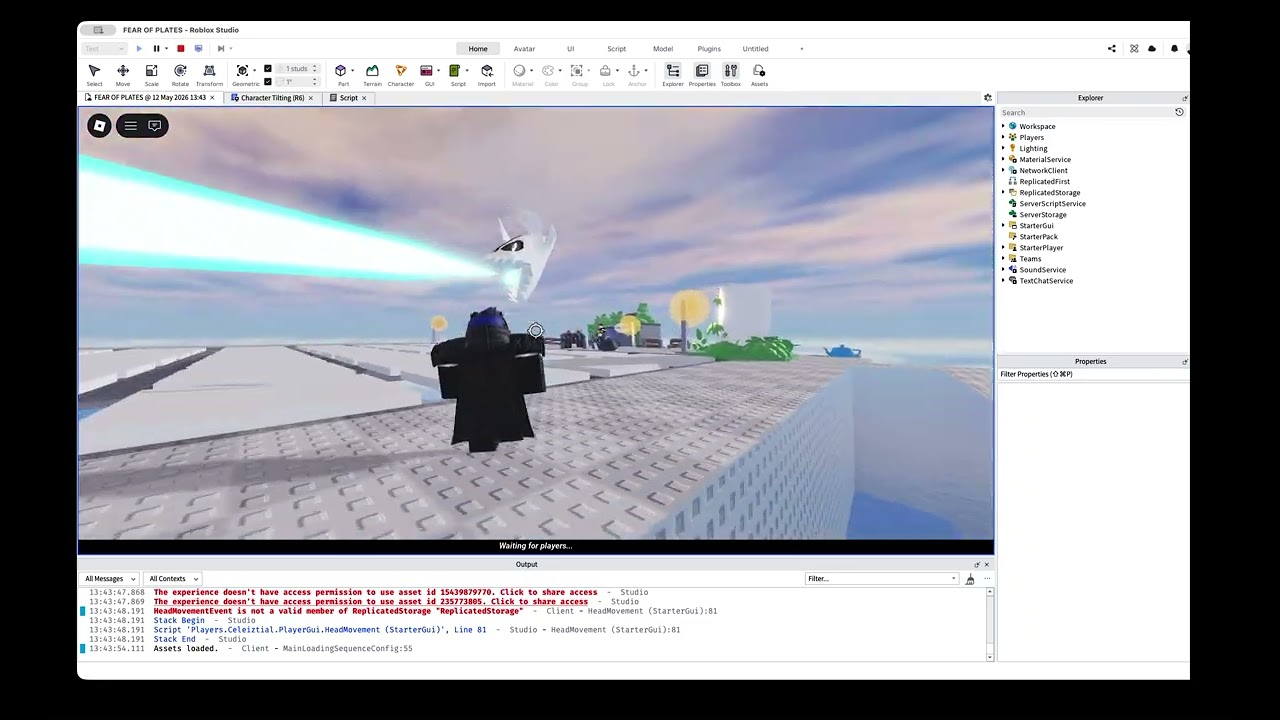Expand the StarterPlayer node
The image size is (1280, 720).
(1003, 247)
